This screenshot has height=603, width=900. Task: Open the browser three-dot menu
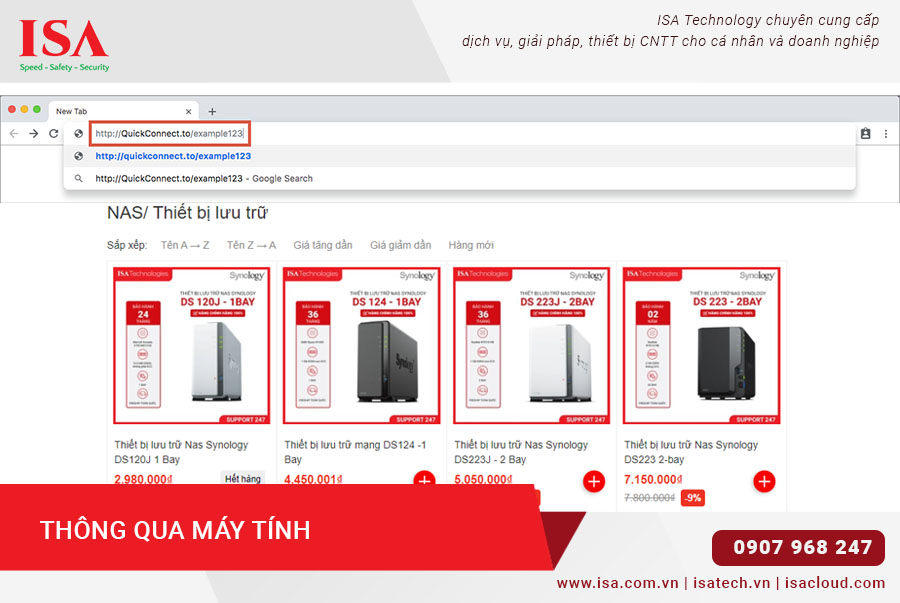click(886, 134)
